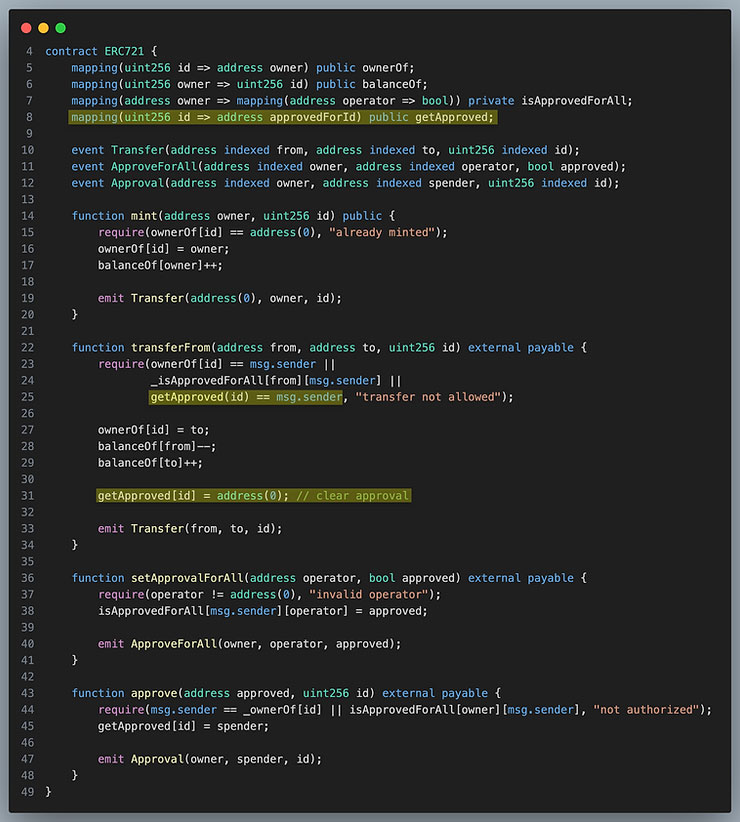This screenshot has width=740, height=822.
Task: Click the 'getApproved[id] = spender;' line
Action: pyautogui.click(x=183, y=726)
